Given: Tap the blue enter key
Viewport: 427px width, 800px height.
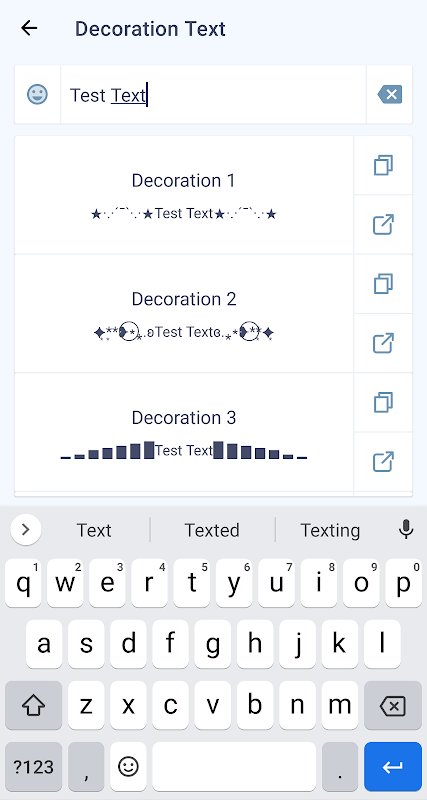Looking at the screenshot, I should (x=392, y=766).
